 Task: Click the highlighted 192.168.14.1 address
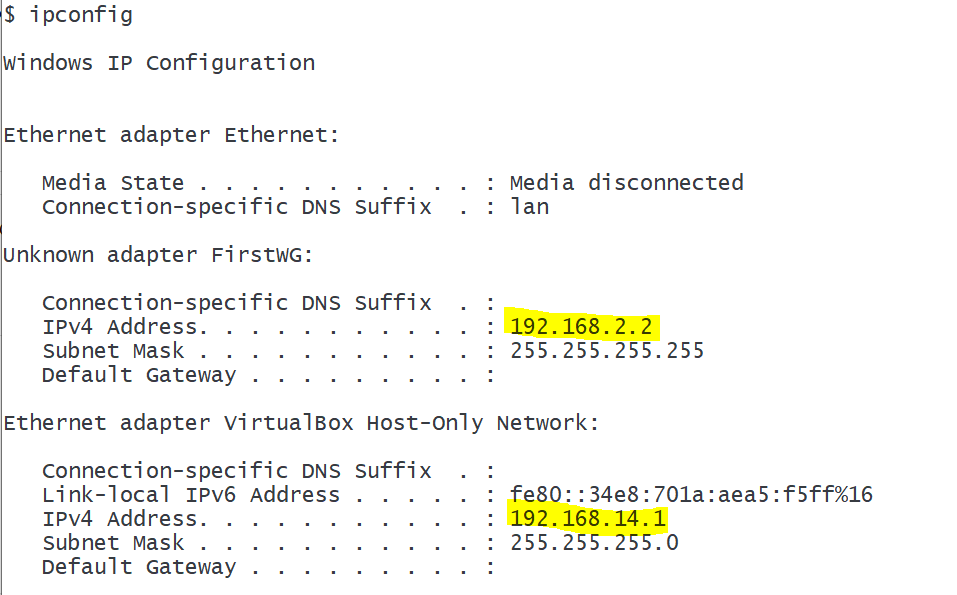coord(587,519)
